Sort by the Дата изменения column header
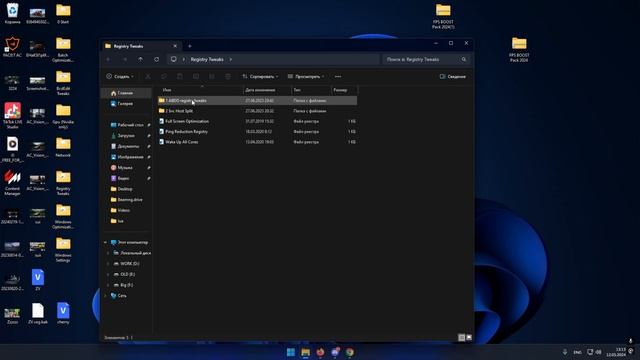This screenshot has width=640, height=360. 267,90
